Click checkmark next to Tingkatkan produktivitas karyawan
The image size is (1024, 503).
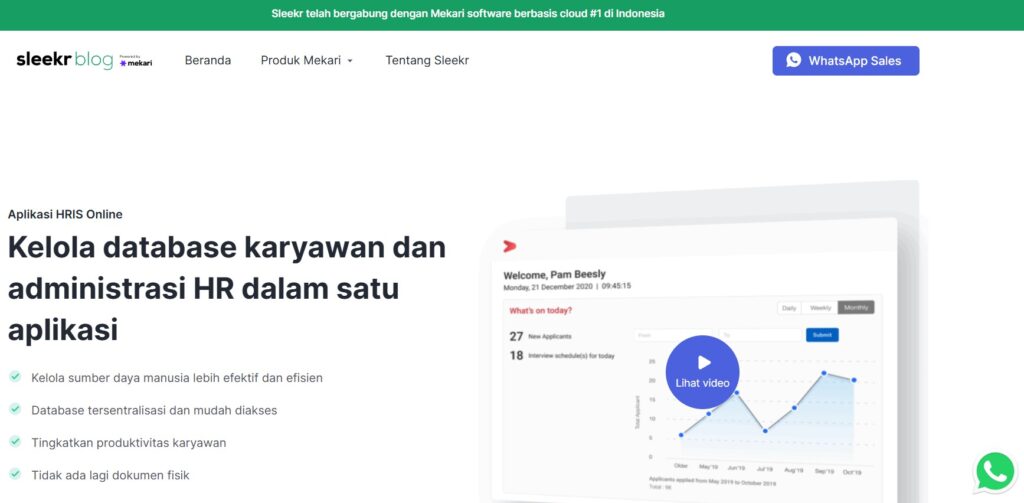point(15,442)
